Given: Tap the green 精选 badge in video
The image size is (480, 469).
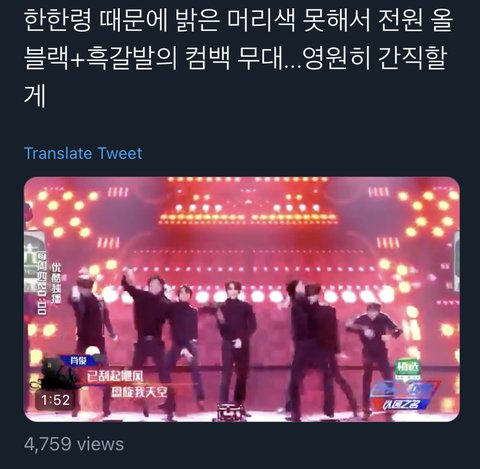Looking at the screenshot, I should coord(407,369).
